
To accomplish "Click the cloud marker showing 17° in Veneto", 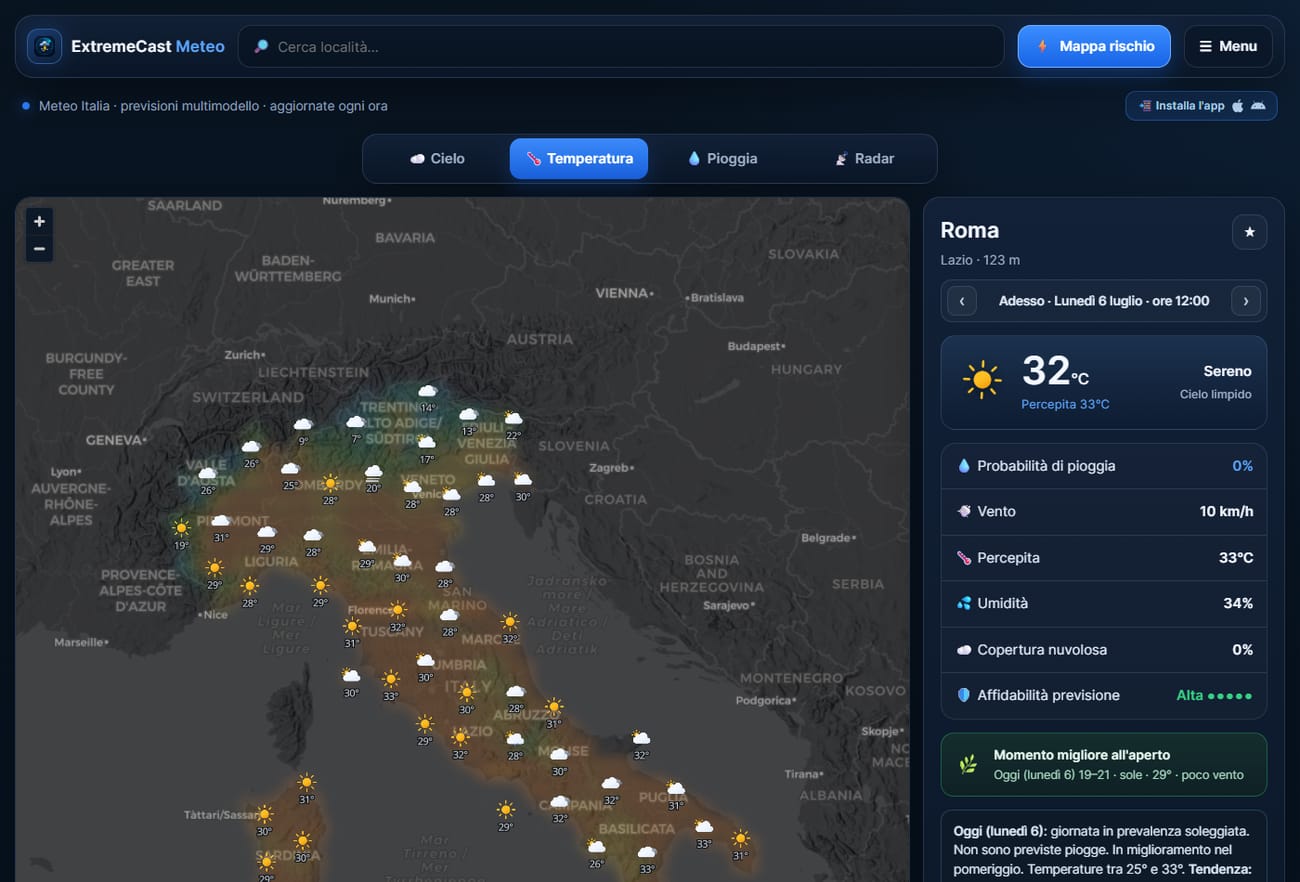I will 427,448.
